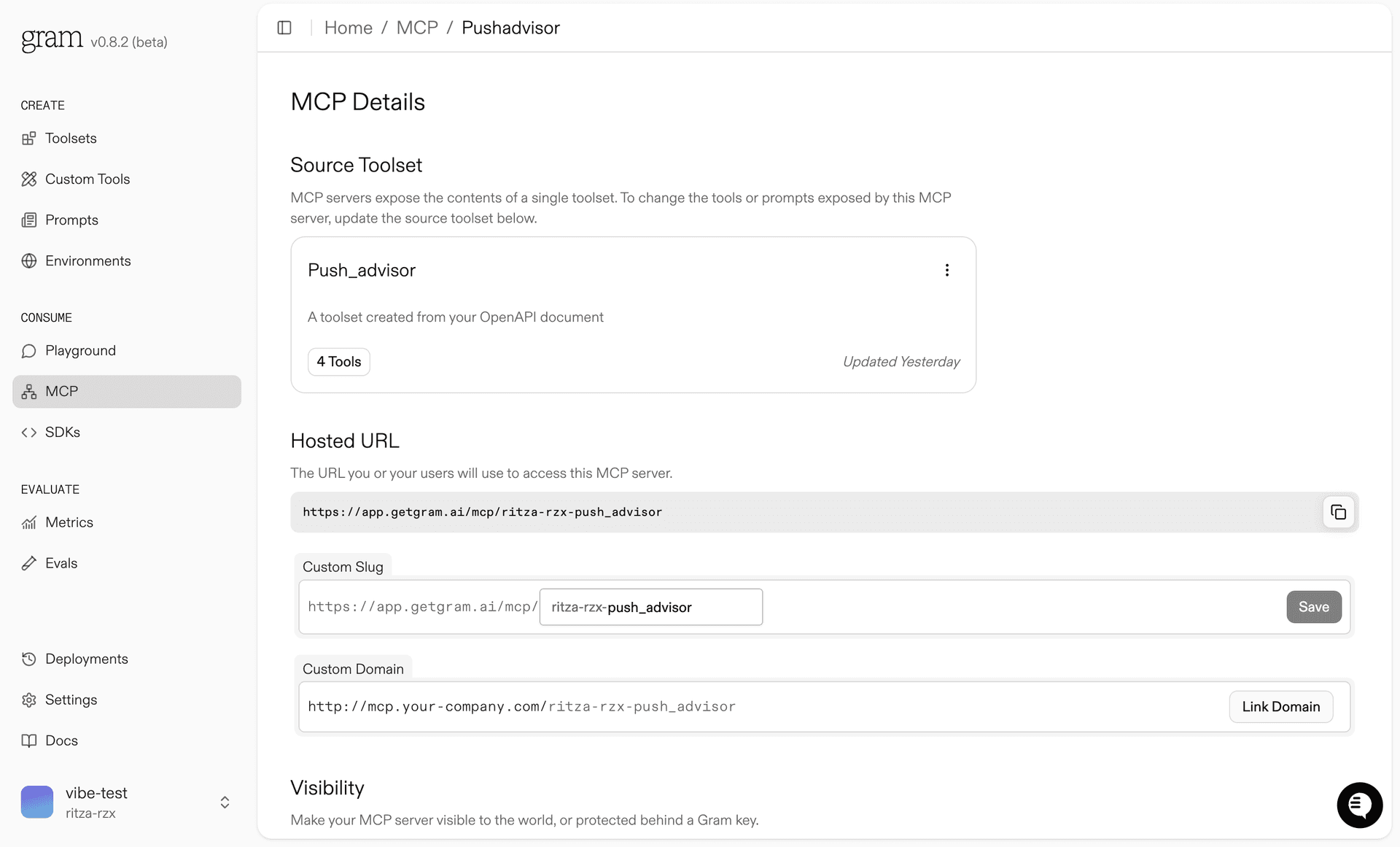This screenshot has width=1400, height=847.
Task: Open MCP breadcrumb link
Action: (416, 27)
